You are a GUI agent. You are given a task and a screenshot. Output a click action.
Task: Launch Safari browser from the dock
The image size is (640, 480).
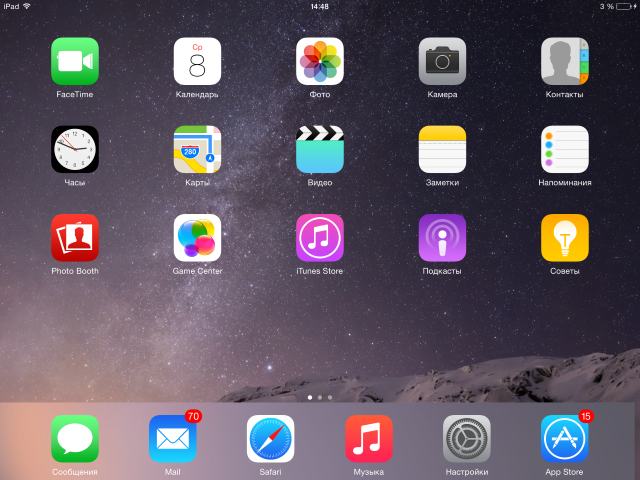pos(271,439)
